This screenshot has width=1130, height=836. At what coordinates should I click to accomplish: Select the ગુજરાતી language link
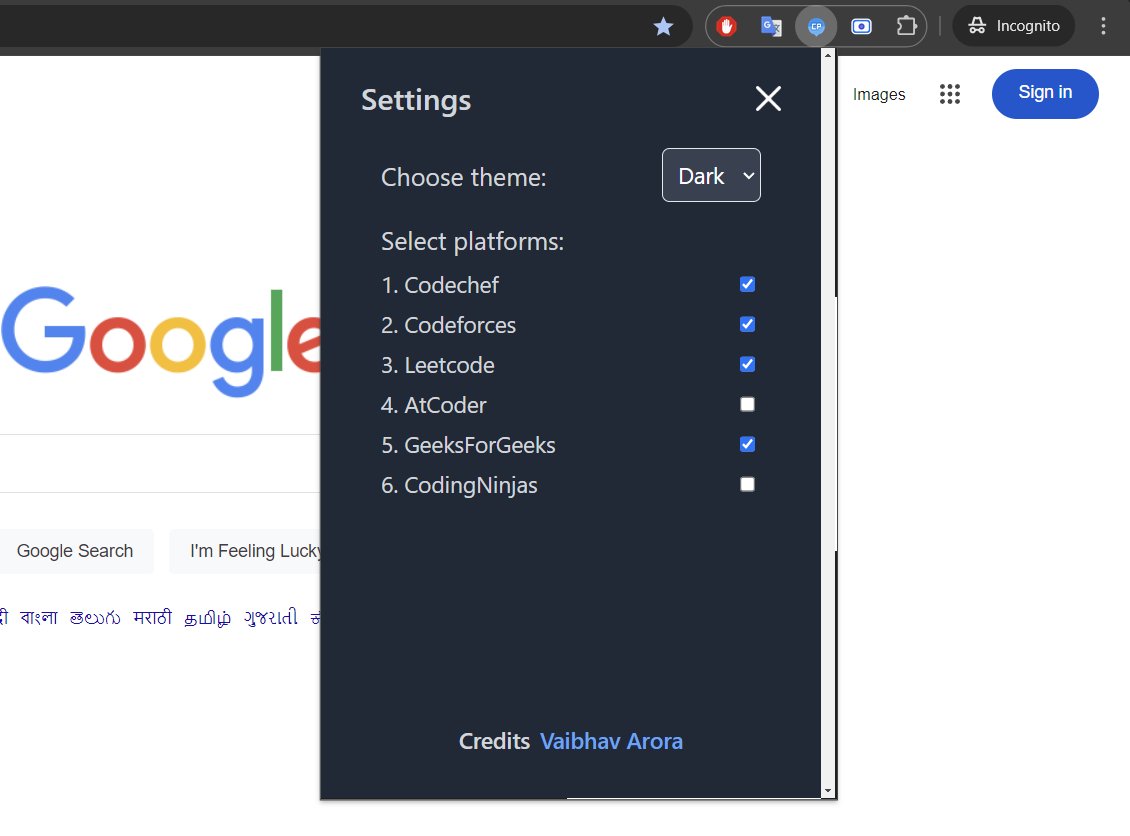coord(271,618)
